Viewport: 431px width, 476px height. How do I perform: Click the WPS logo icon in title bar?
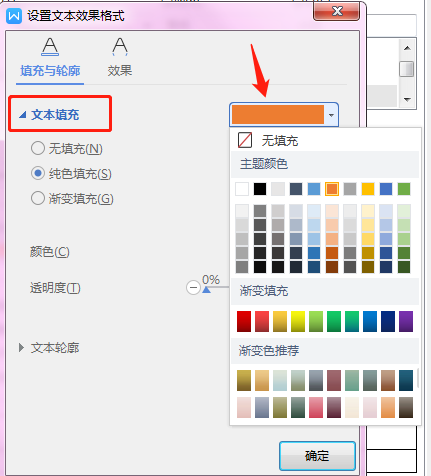(14, 15)
